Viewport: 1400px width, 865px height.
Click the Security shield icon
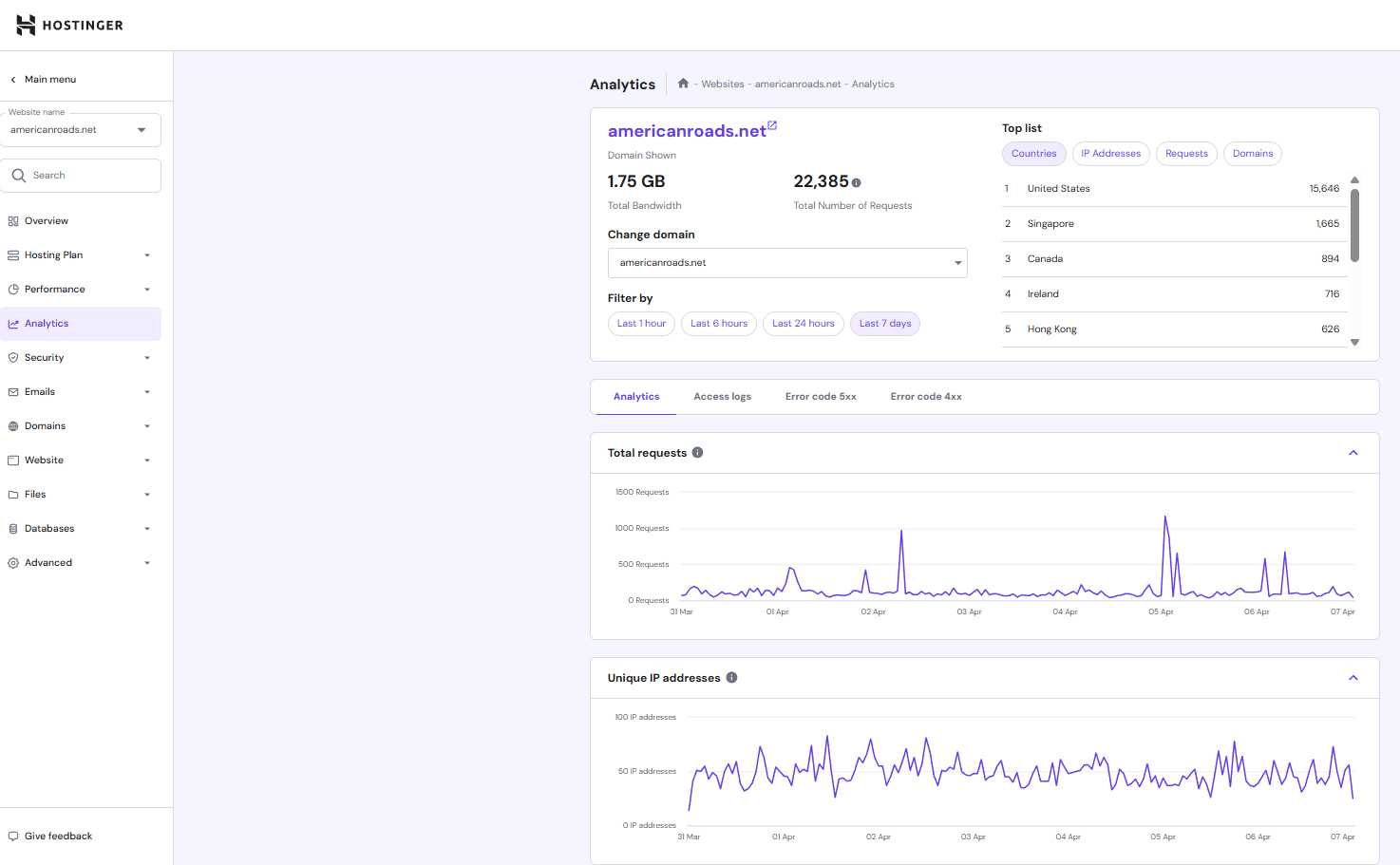13,358
